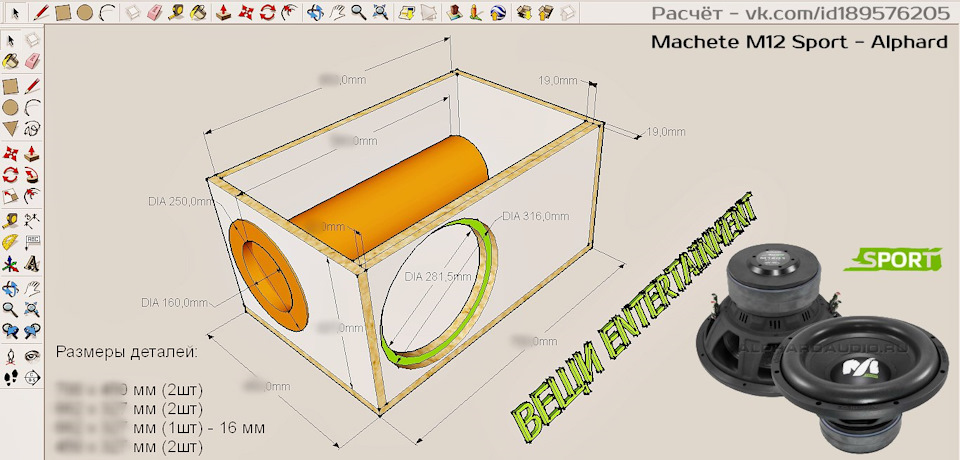Activate the Orbit tool in the top toolbar
The image size is (960, 460).
[315, 12]
